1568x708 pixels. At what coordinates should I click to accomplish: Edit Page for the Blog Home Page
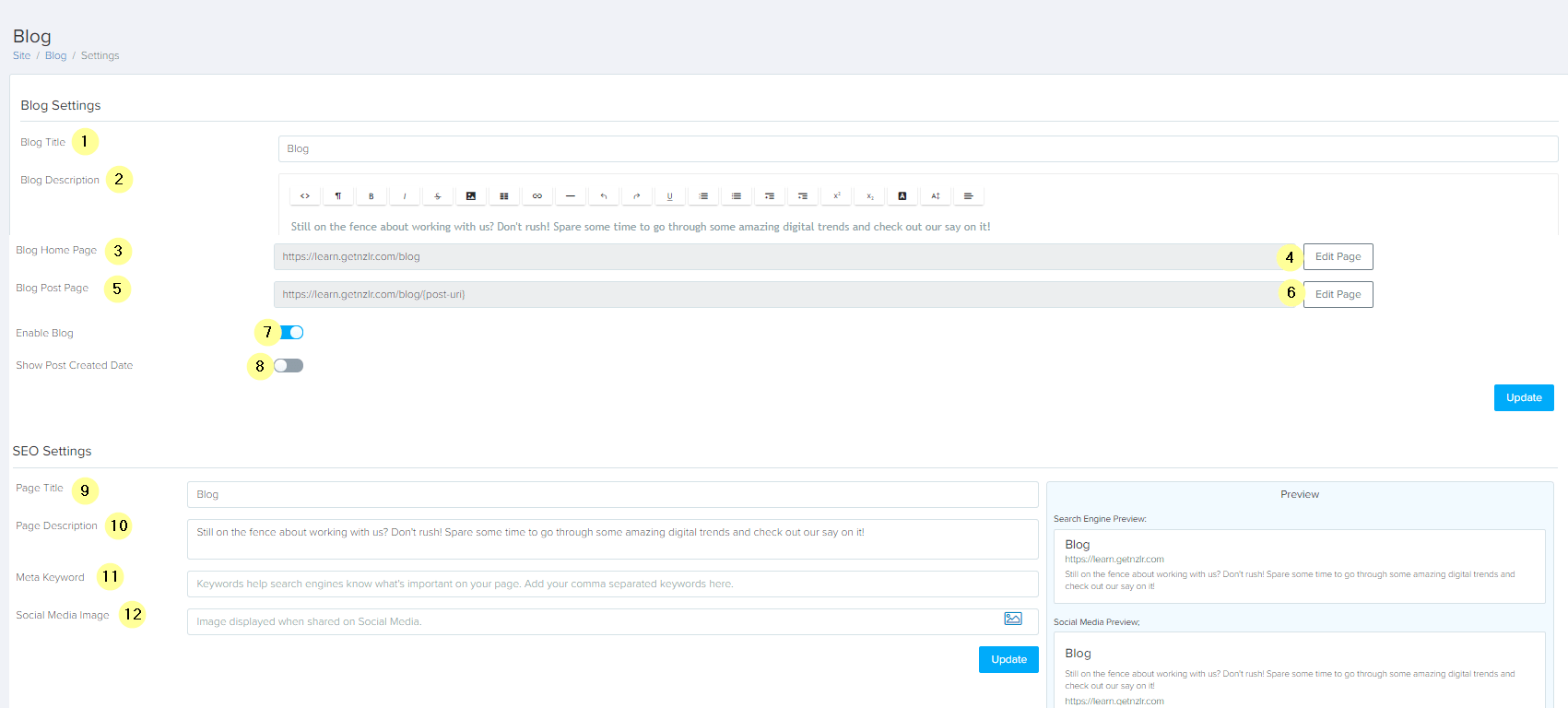1338,256
